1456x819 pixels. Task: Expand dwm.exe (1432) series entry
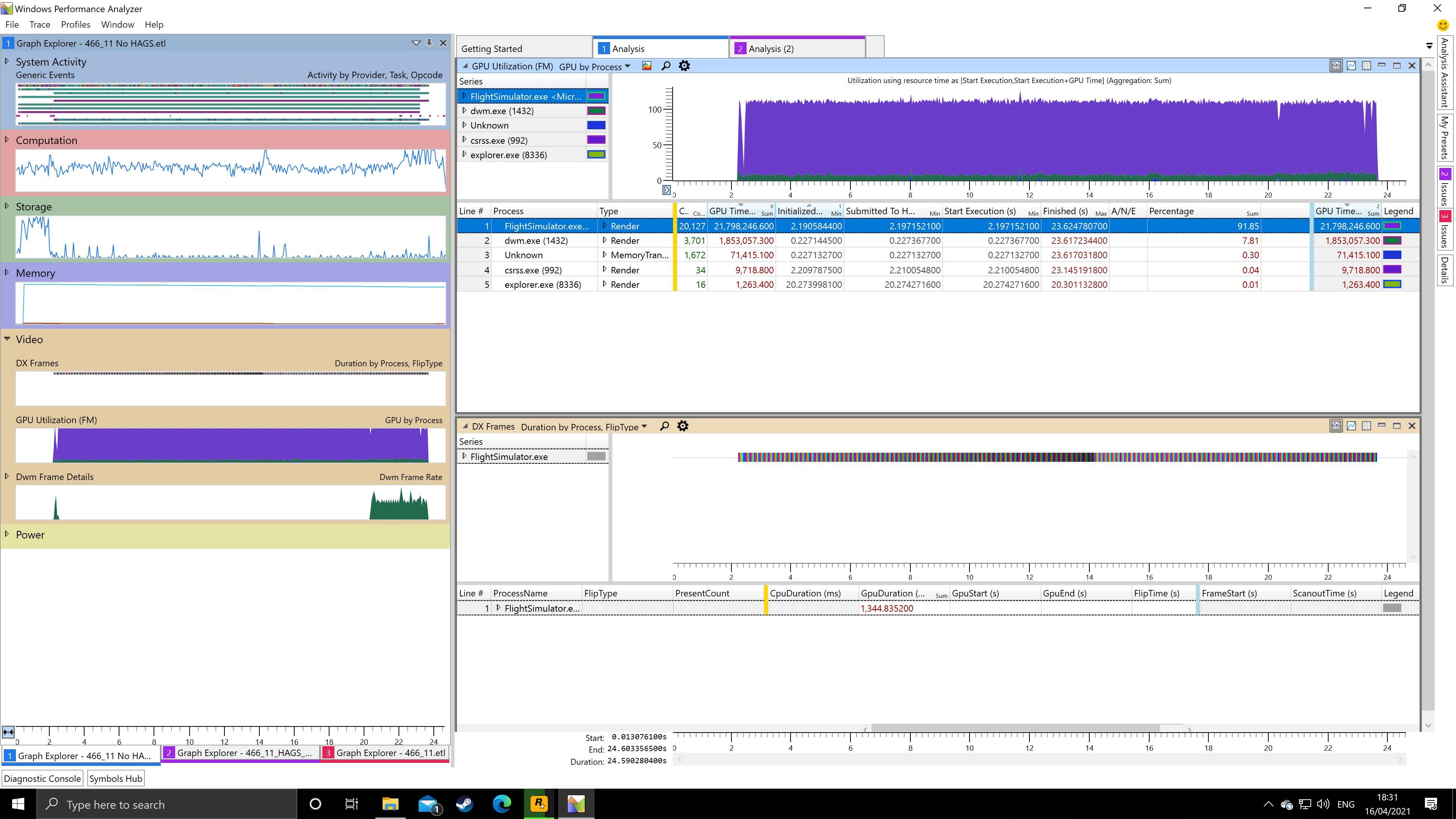pyautogui.click(x=464, y=111)
